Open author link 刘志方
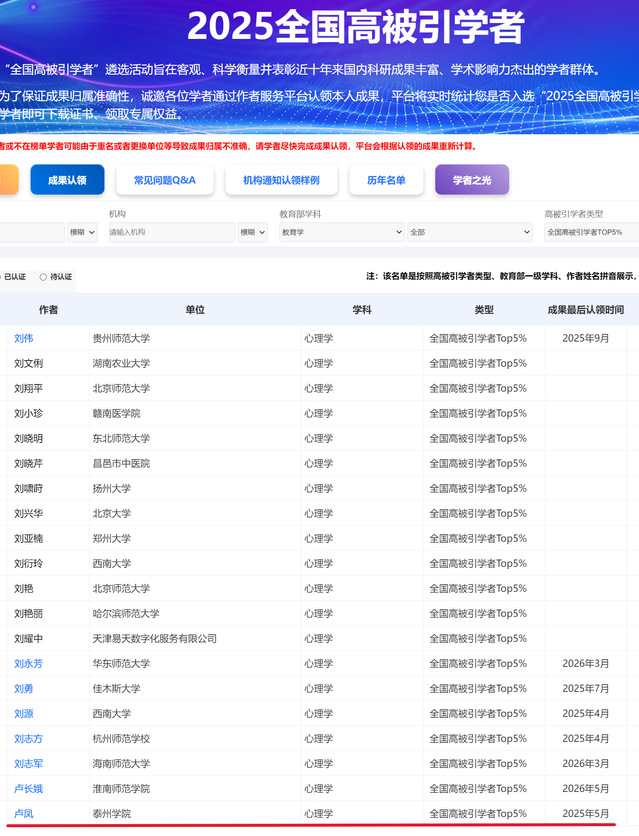This screenshot has height=836, width=639. (x=28, y=738)
